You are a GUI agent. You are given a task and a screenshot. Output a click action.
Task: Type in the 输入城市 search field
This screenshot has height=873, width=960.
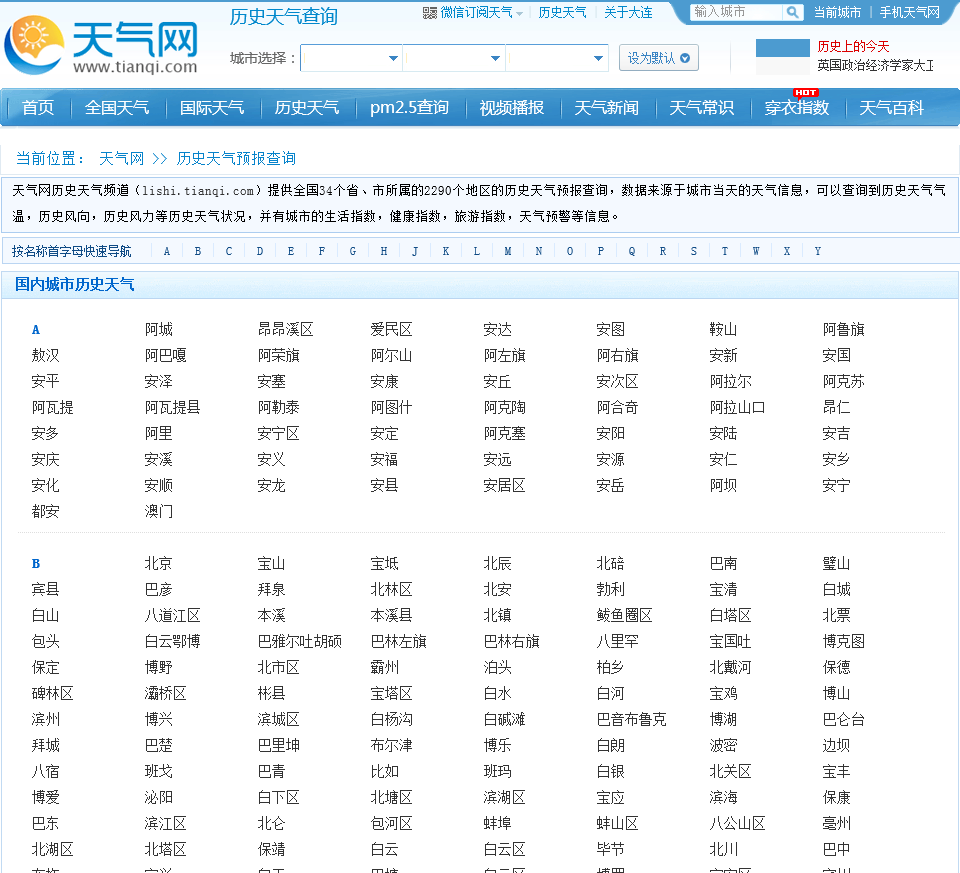pyautogui.click(x=735, y=13)
